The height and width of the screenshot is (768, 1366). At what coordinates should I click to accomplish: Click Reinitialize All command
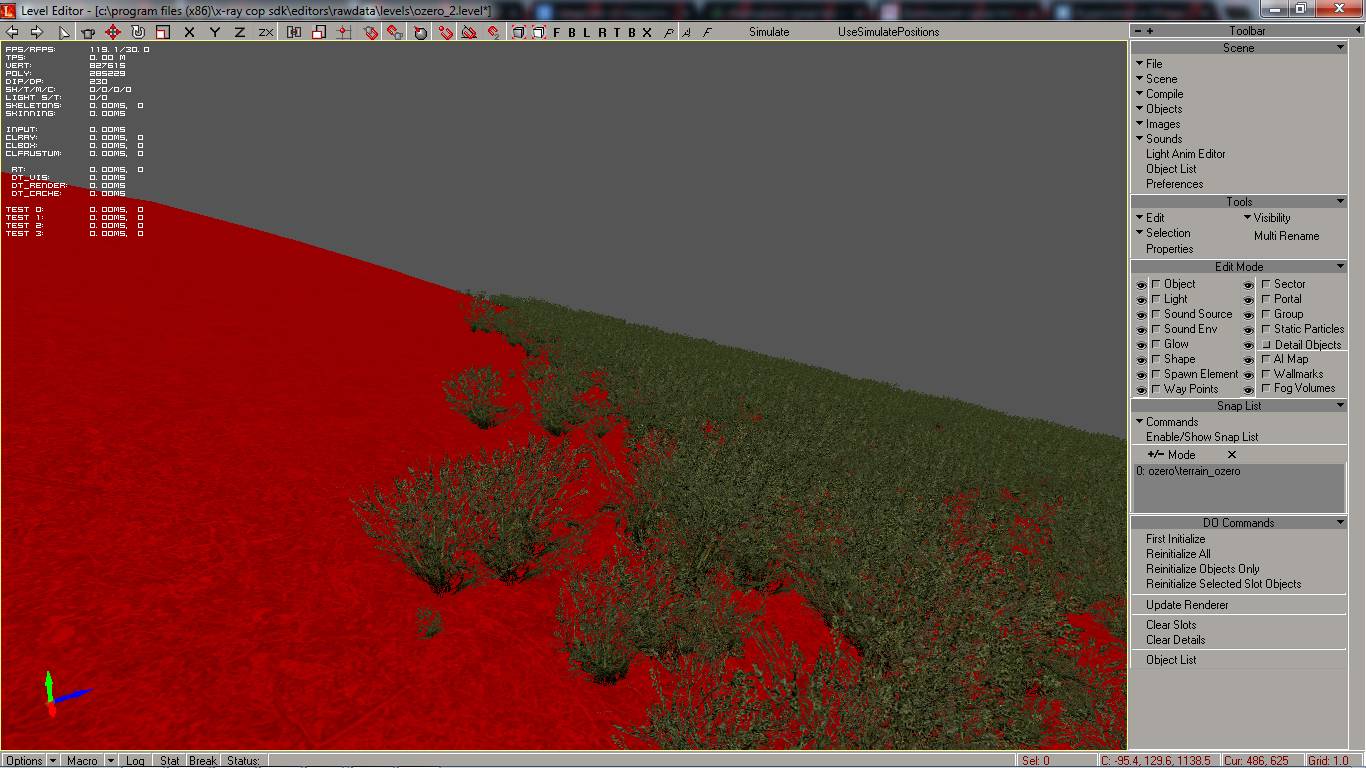1178,554
